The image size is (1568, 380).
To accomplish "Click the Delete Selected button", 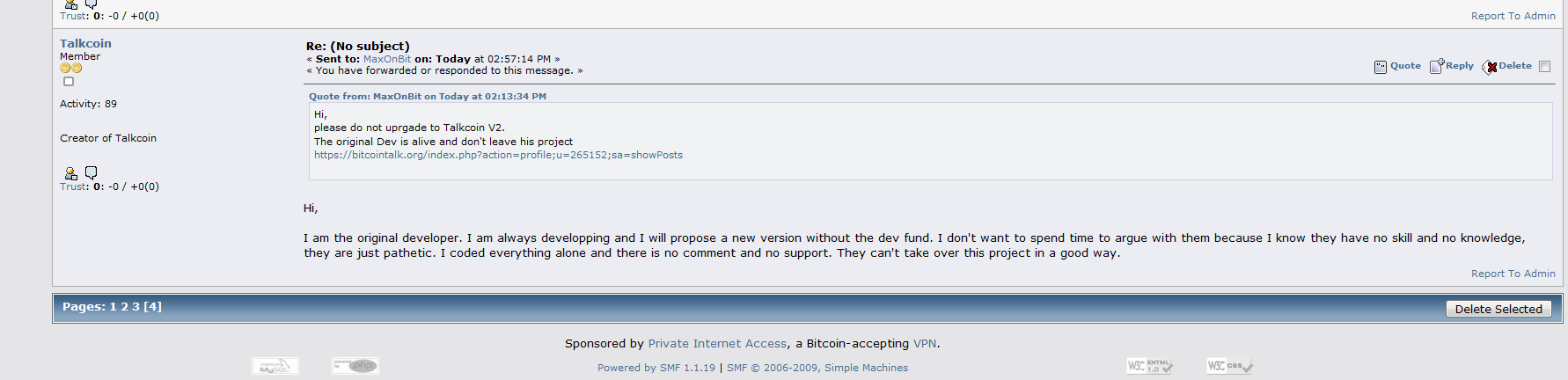I will point(1498,309).
